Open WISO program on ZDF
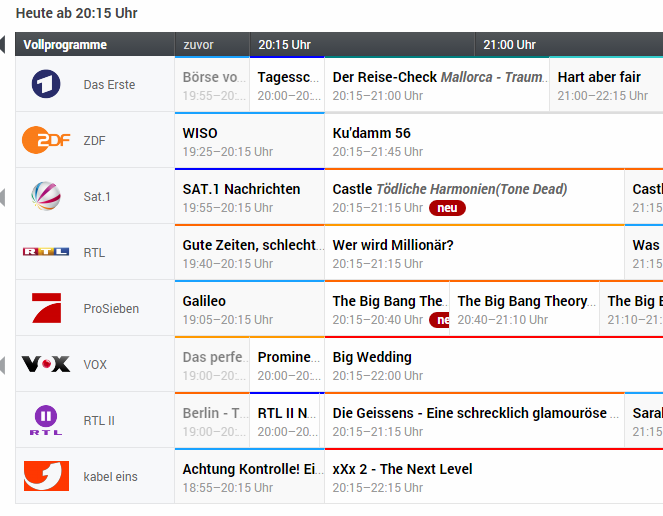Screen dimensions: 663x516 pyautogui.click(x=249, y=141)
